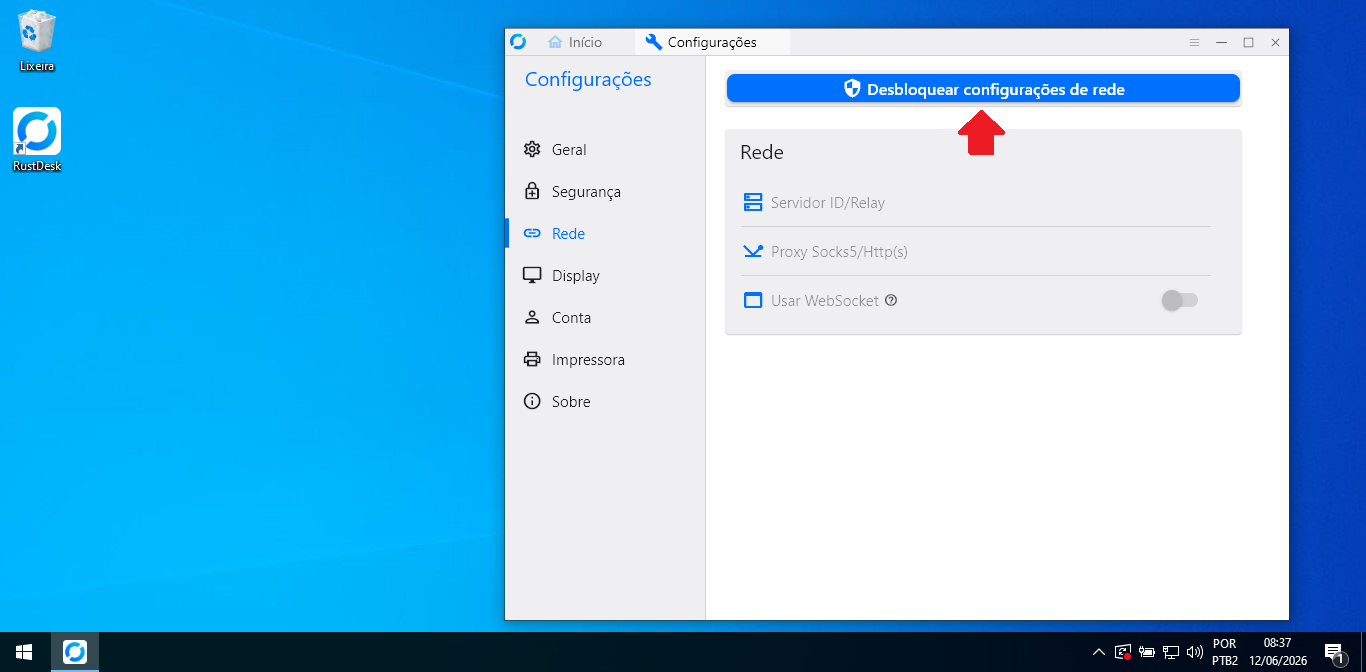The width and height of the screenshot is (1366, 672).
Task: Click the POR PTB2 language indicator
Action: click(x=1225, y=652)
